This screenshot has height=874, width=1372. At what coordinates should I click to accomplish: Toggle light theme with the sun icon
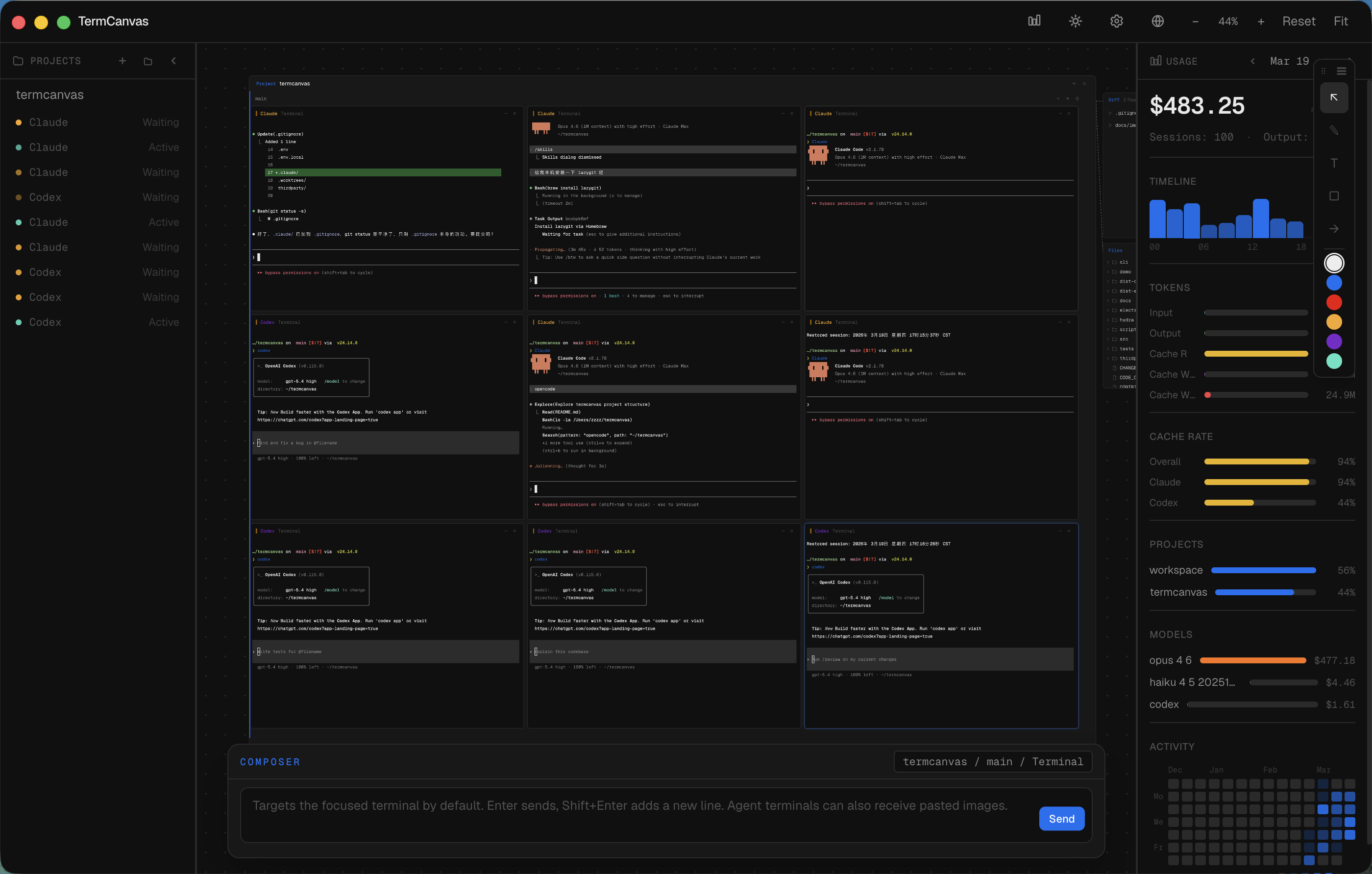point(1075,21)
